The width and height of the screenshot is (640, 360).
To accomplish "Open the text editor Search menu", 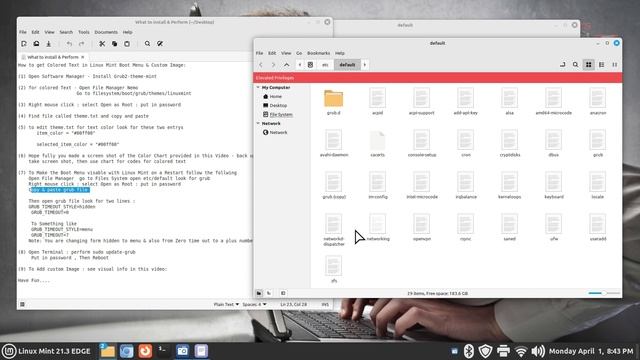I will coord(66,32).
